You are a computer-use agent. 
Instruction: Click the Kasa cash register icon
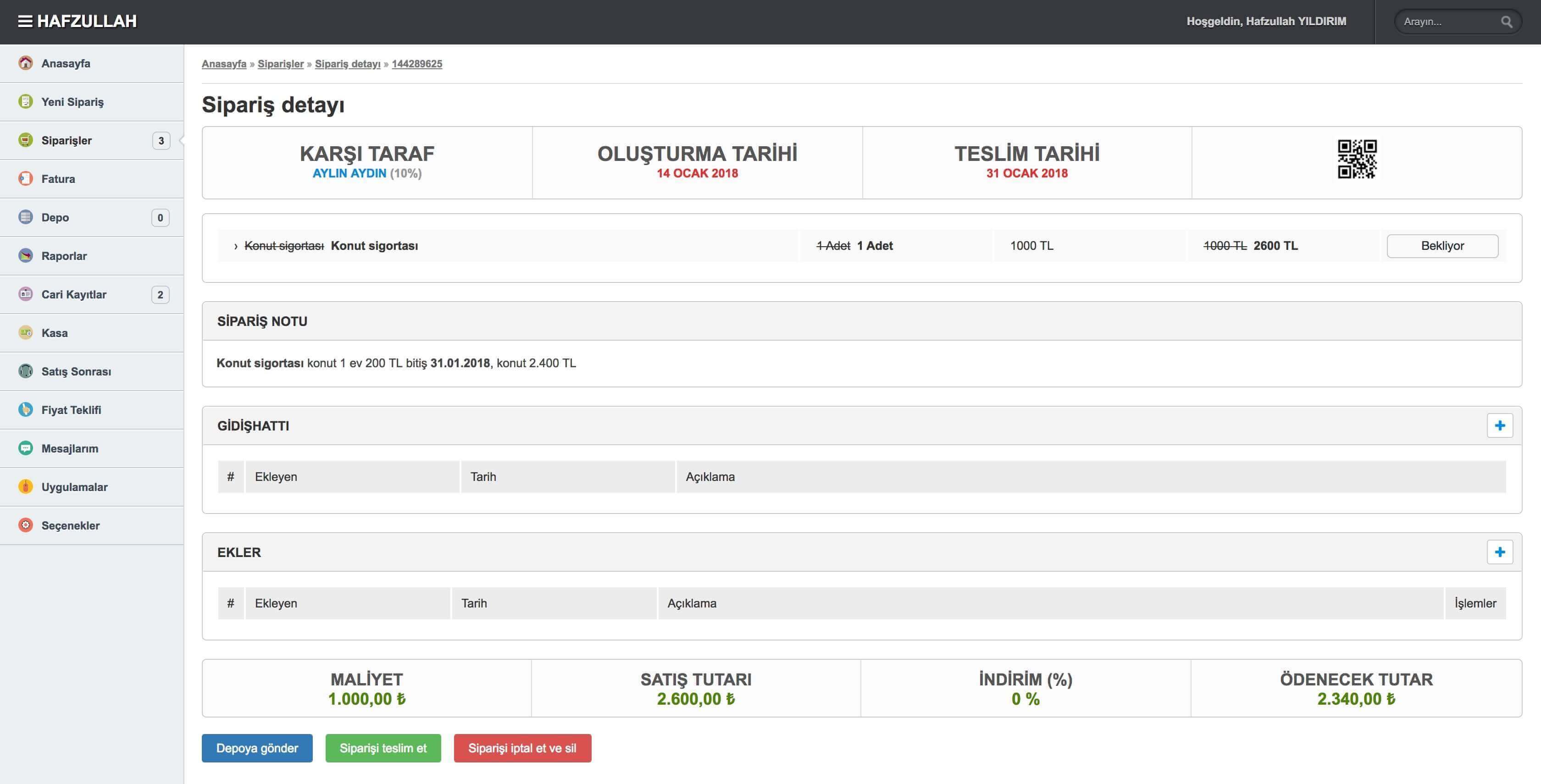tap(25, 332)
